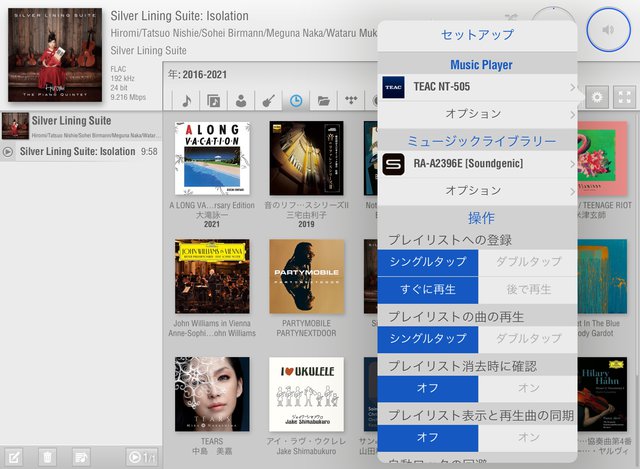Browse by artist using the person icon
The width and height of the screenshot is (640, 469).
(x=241, y=100)
